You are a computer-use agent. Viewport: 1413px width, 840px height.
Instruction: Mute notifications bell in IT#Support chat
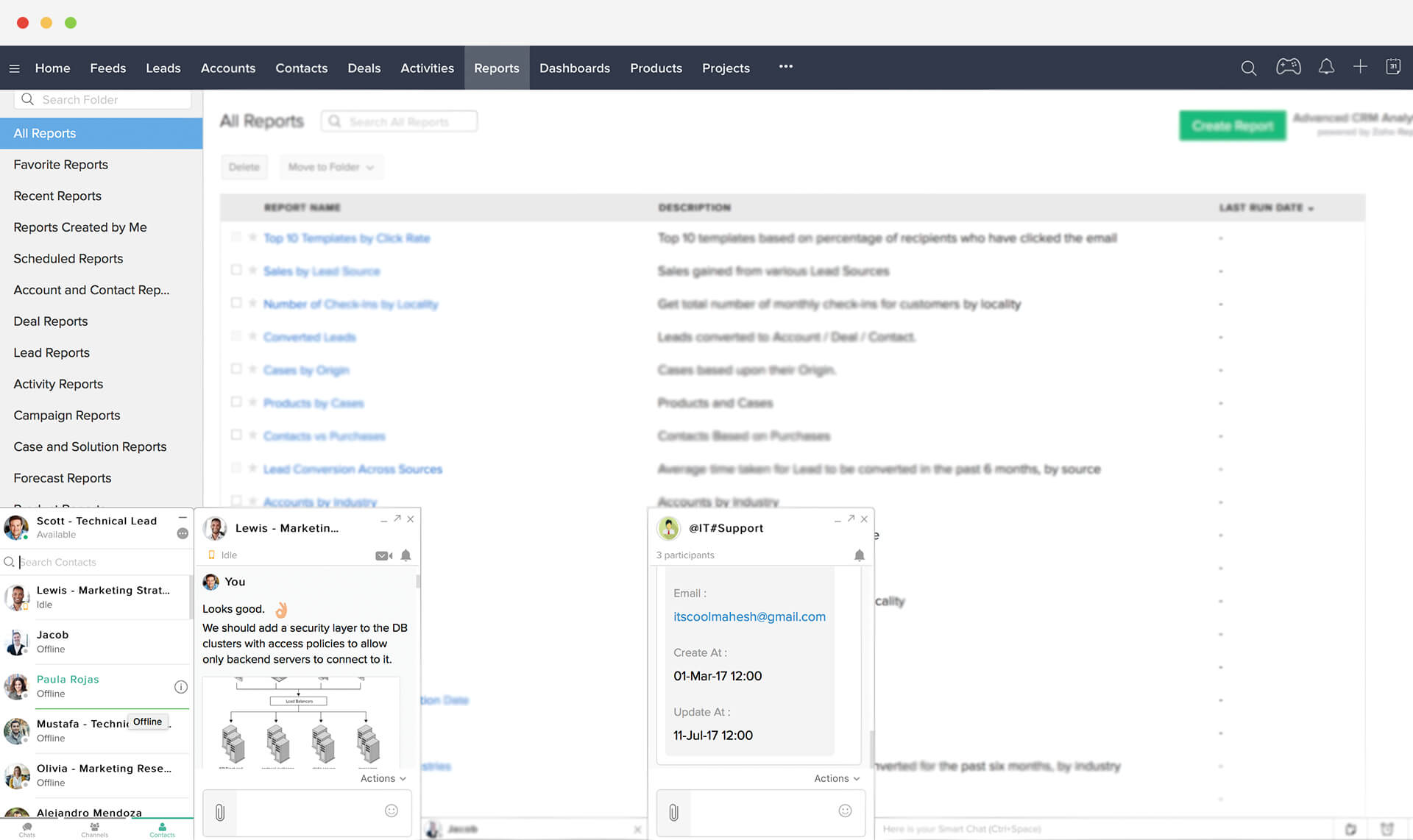pos(859,555)
